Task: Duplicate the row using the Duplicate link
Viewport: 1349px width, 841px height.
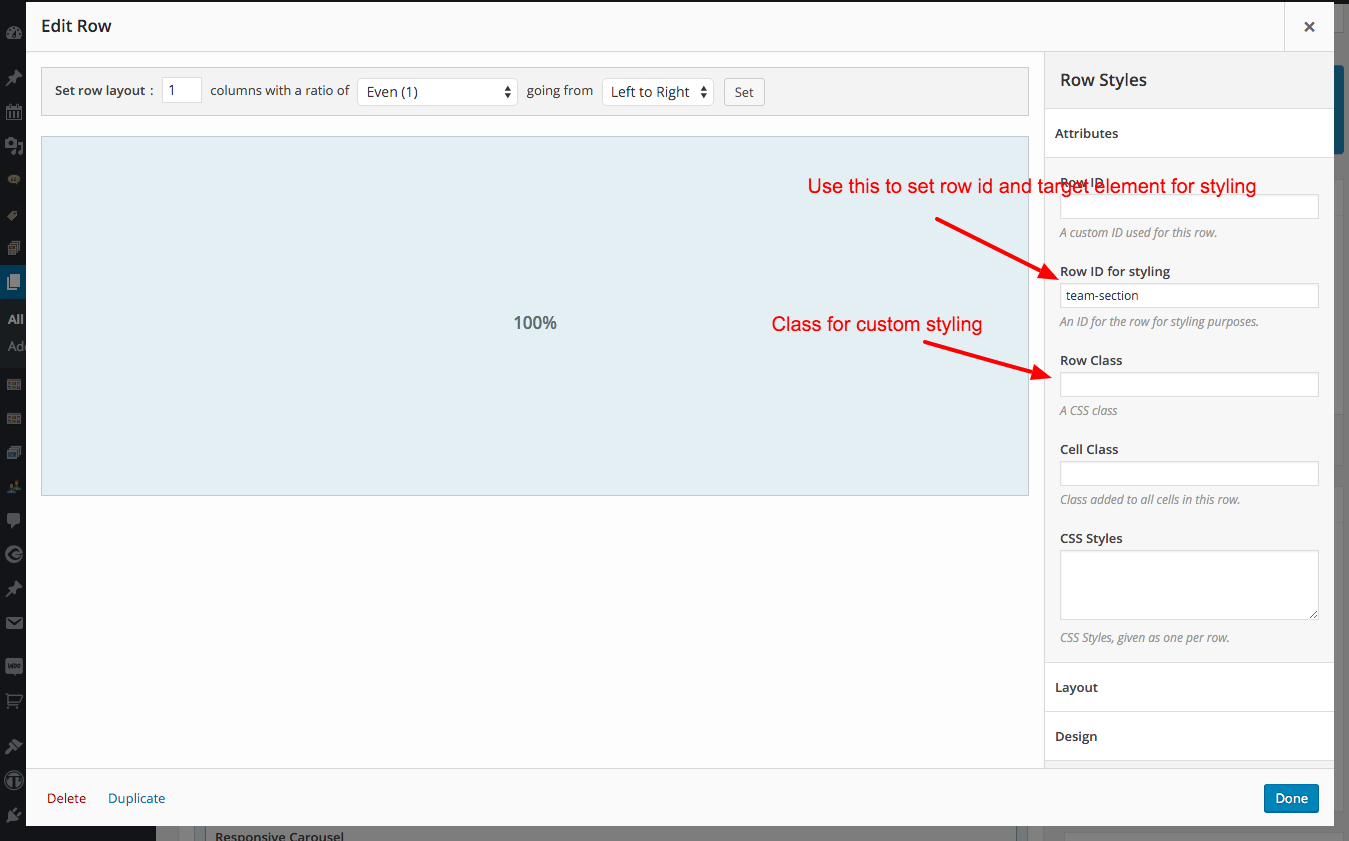Action: tap(136, 798)
